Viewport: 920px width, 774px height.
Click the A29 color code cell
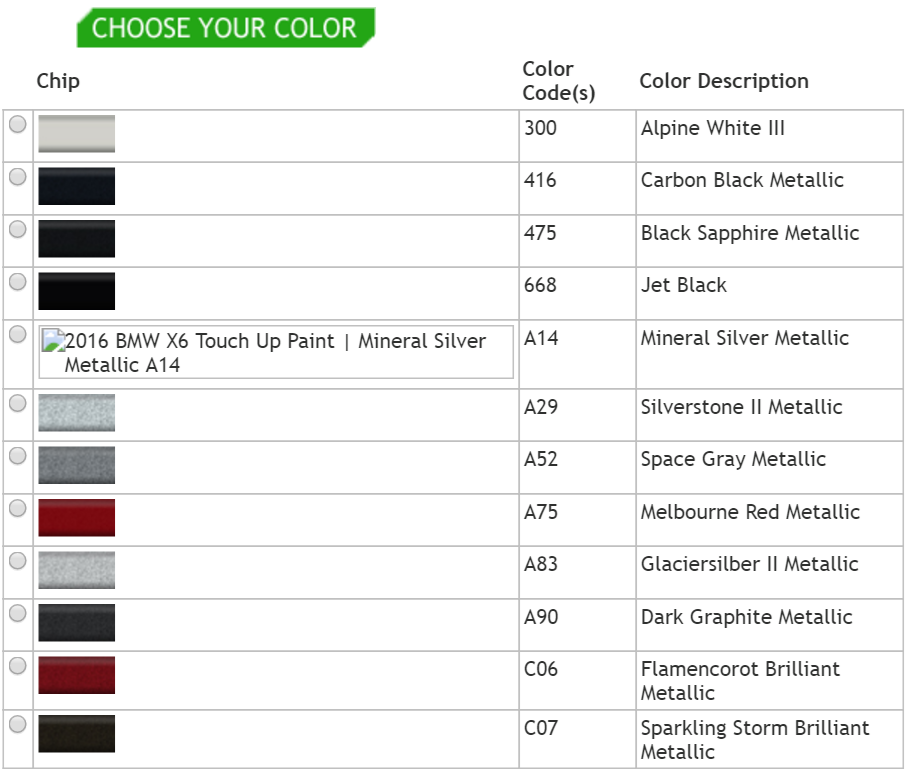[541, 407]
